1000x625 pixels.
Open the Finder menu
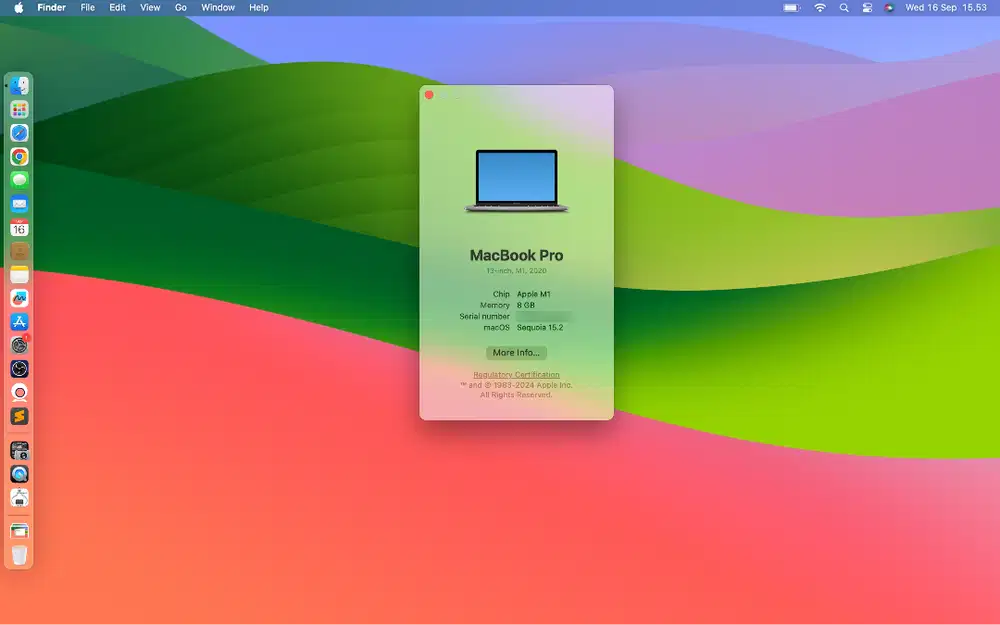coord(52,8)
